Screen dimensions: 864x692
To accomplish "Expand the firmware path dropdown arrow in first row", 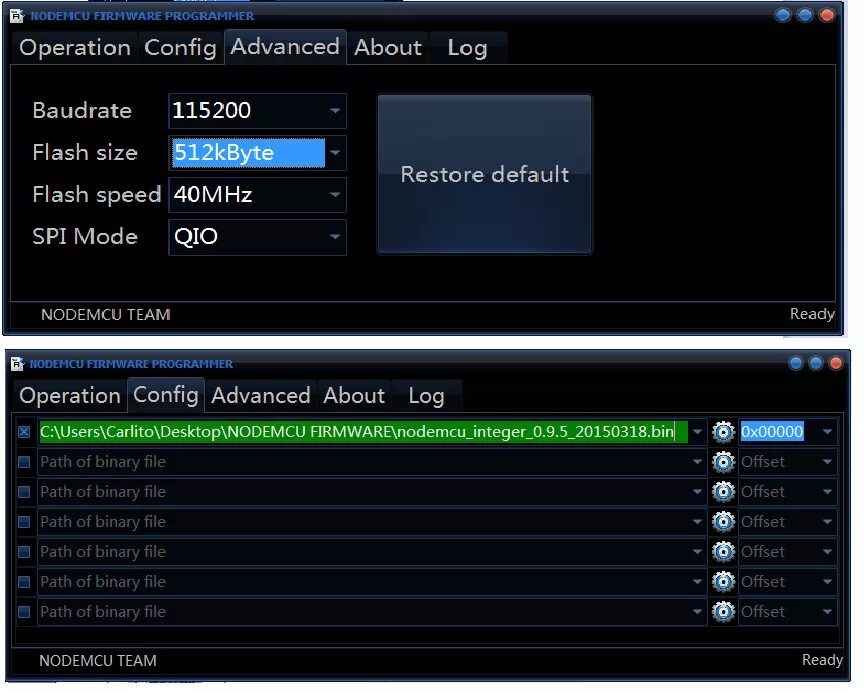I will [x=698, y=432].
